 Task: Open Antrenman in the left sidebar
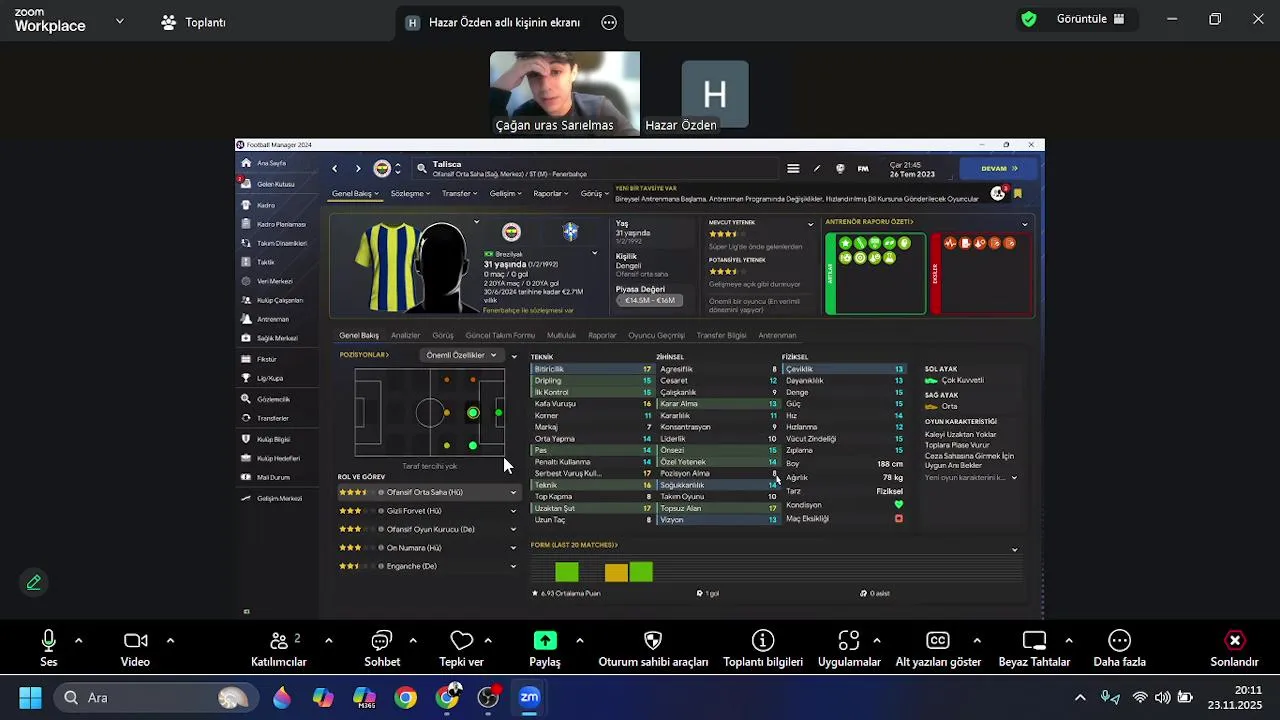click(266, 319)
